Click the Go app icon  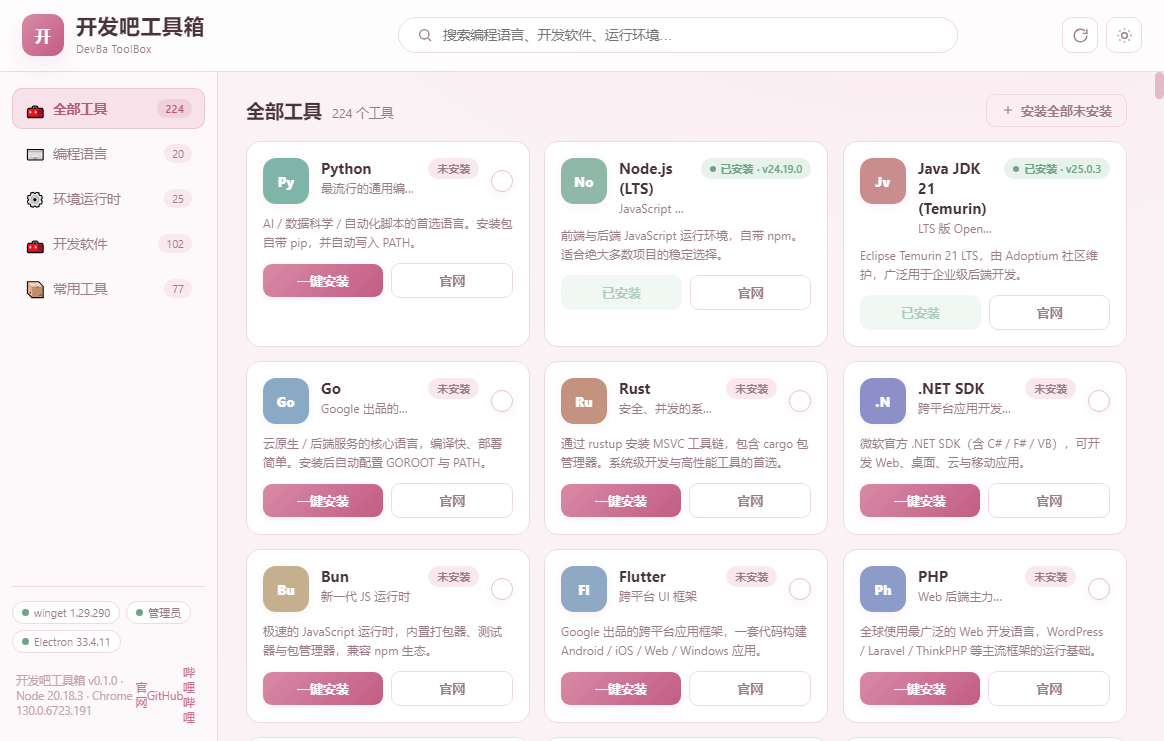click(286, 401)
